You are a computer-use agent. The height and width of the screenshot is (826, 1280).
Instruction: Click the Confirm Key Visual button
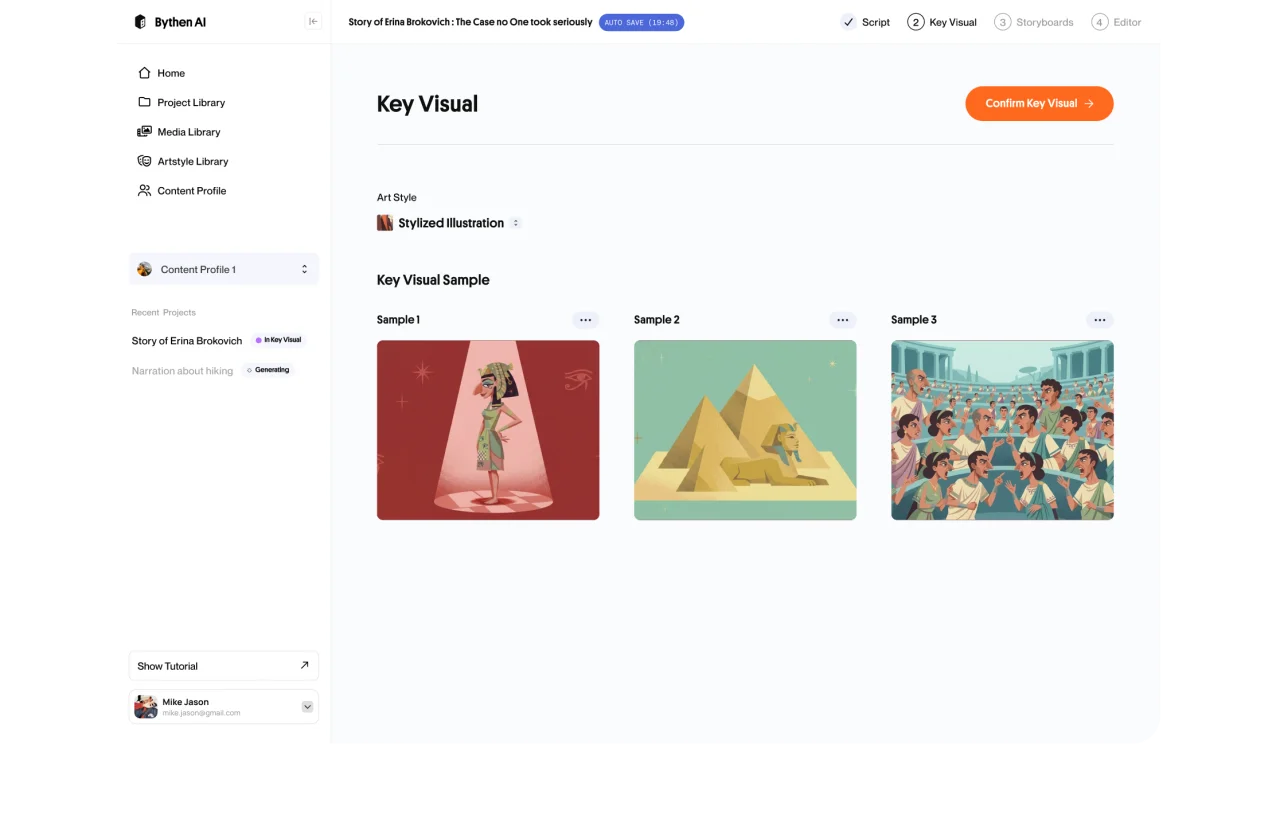[1039, 103]
